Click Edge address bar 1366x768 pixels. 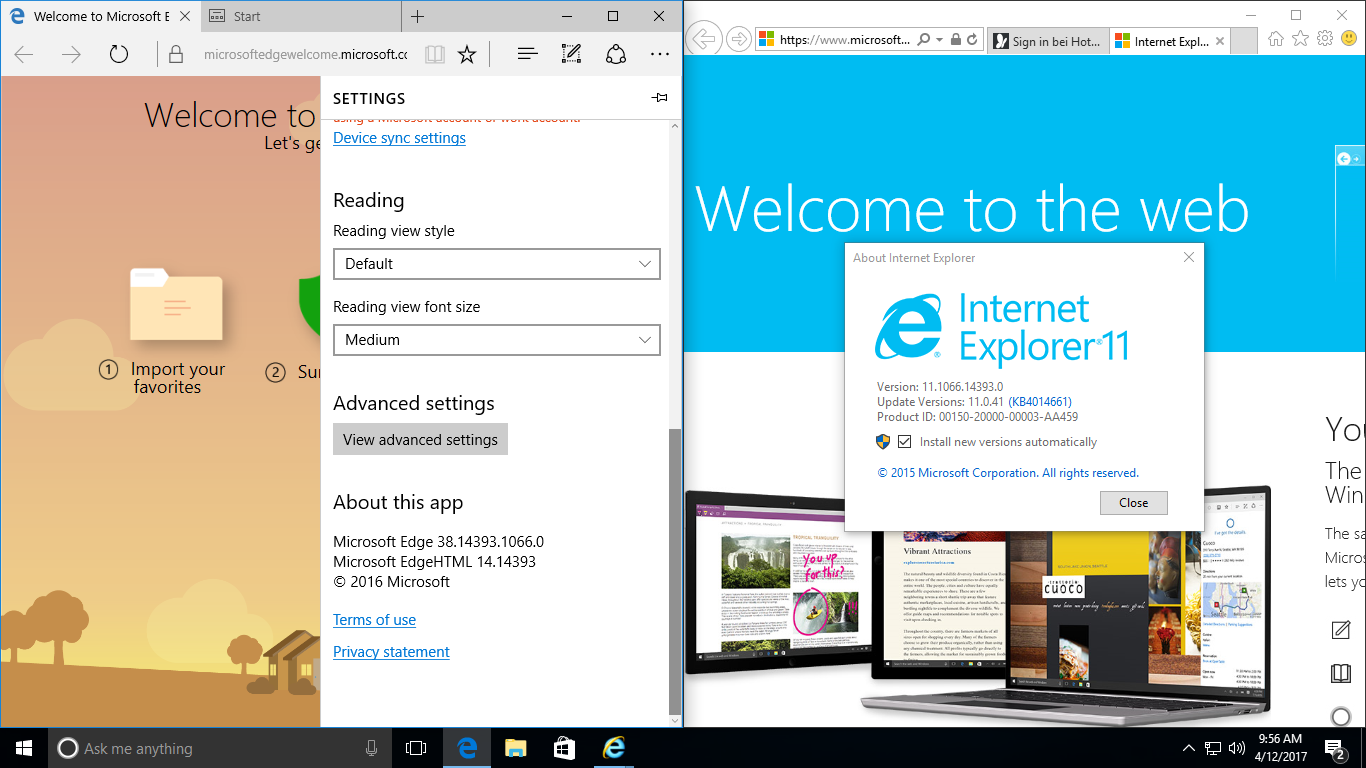305,55
